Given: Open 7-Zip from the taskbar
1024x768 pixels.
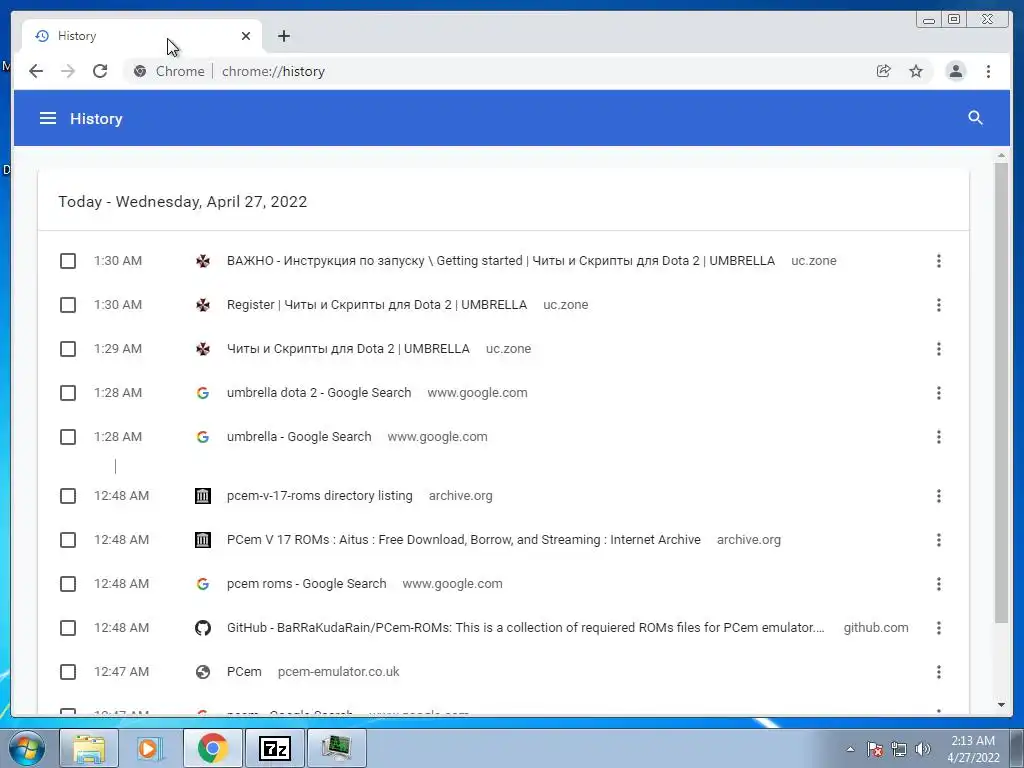Looking at the screenshot, I should coord(274,748).
